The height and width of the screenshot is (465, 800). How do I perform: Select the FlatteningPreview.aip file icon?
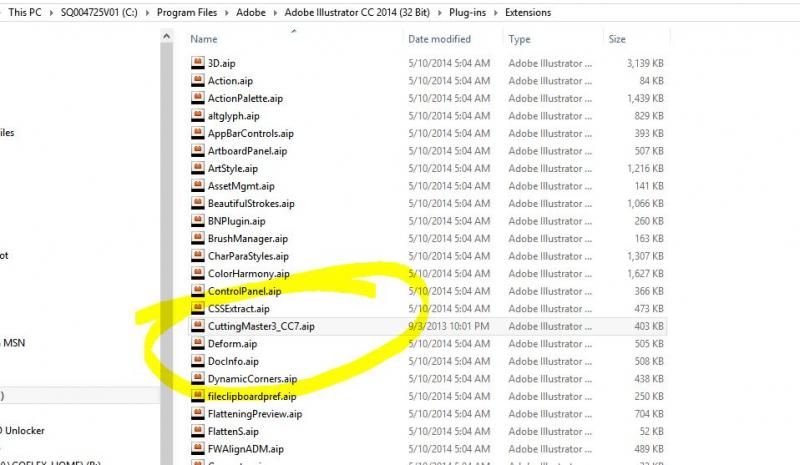197,413
